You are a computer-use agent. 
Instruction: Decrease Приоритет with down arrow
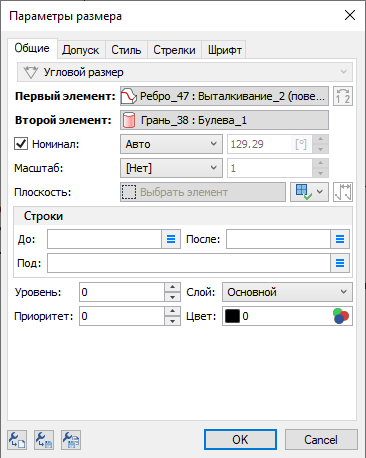[172, 321]
